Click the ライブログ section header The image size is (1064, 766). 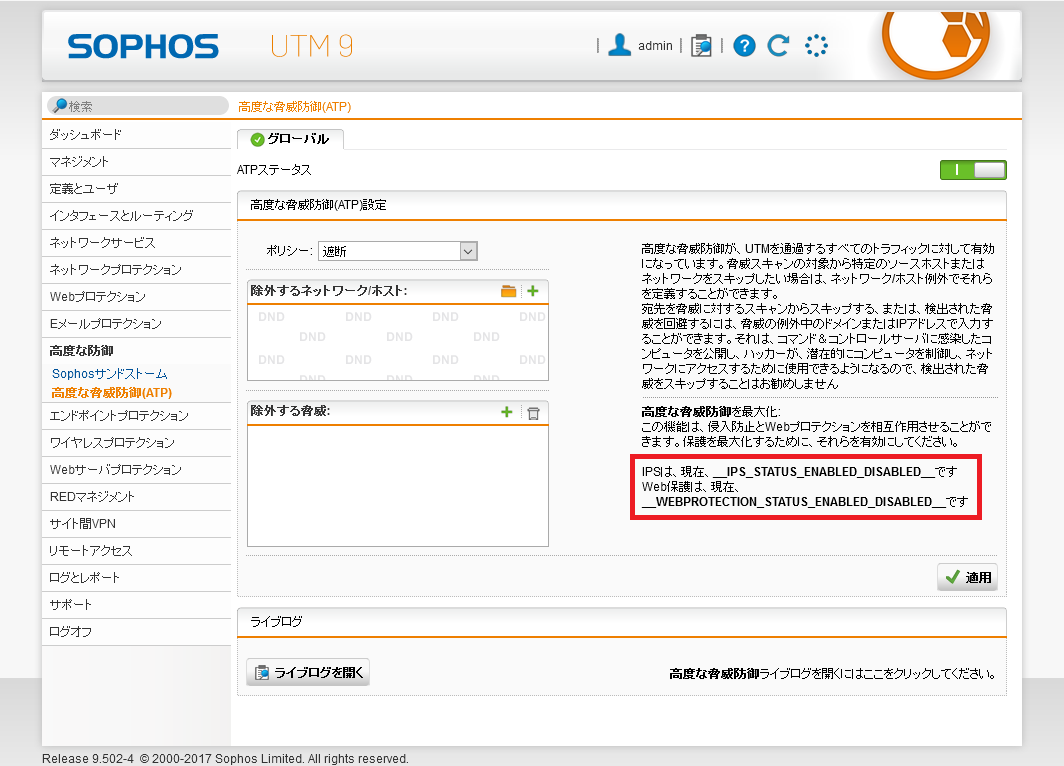622,622
